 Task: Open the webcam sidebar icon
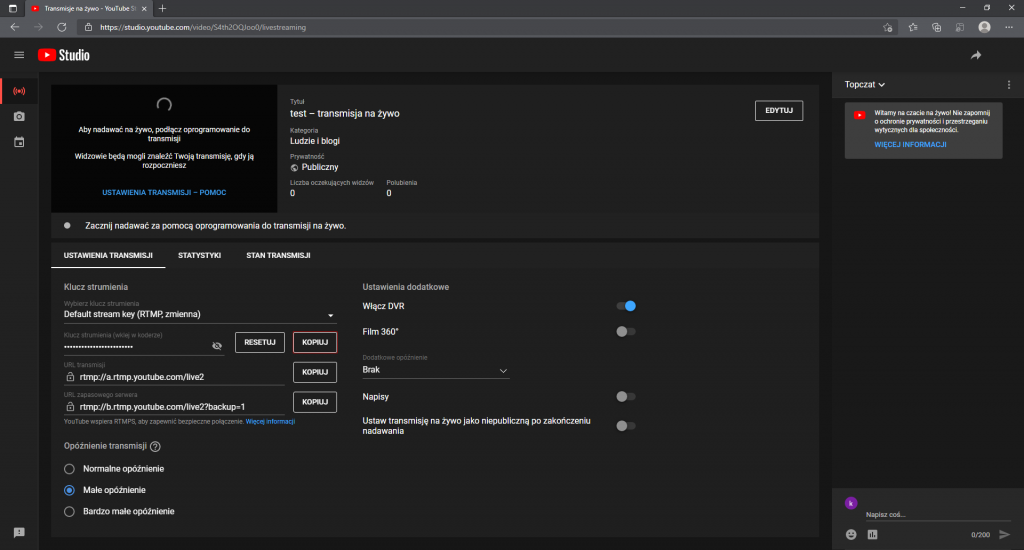pyautogui.click(x=19, y=117)
